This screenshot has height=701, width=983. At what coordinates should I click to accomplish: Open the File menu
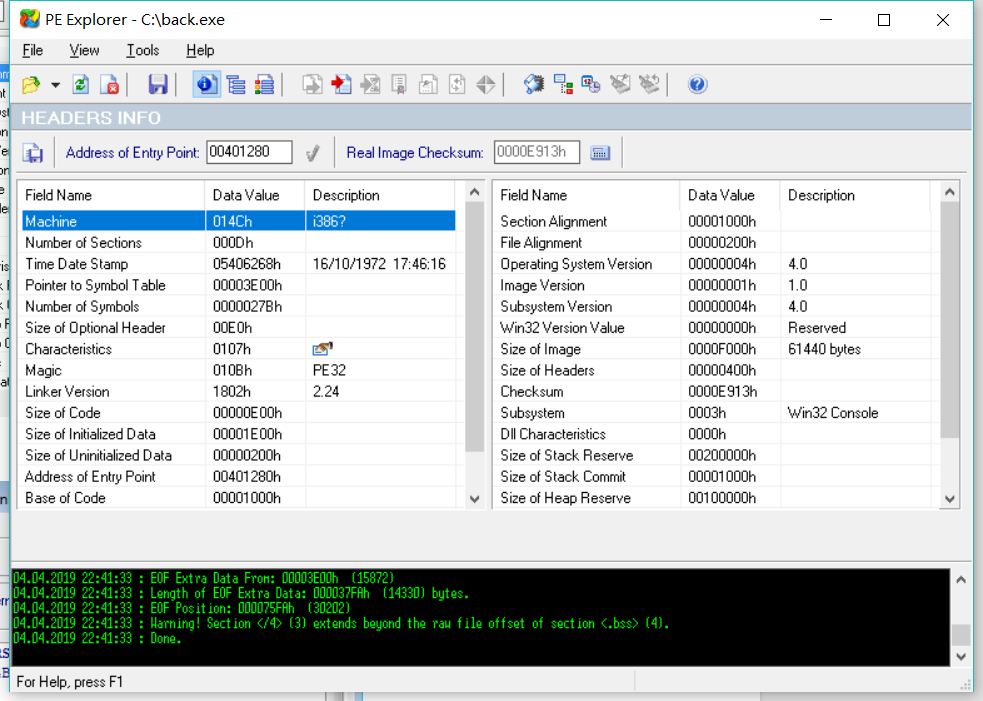coord(33,50)
